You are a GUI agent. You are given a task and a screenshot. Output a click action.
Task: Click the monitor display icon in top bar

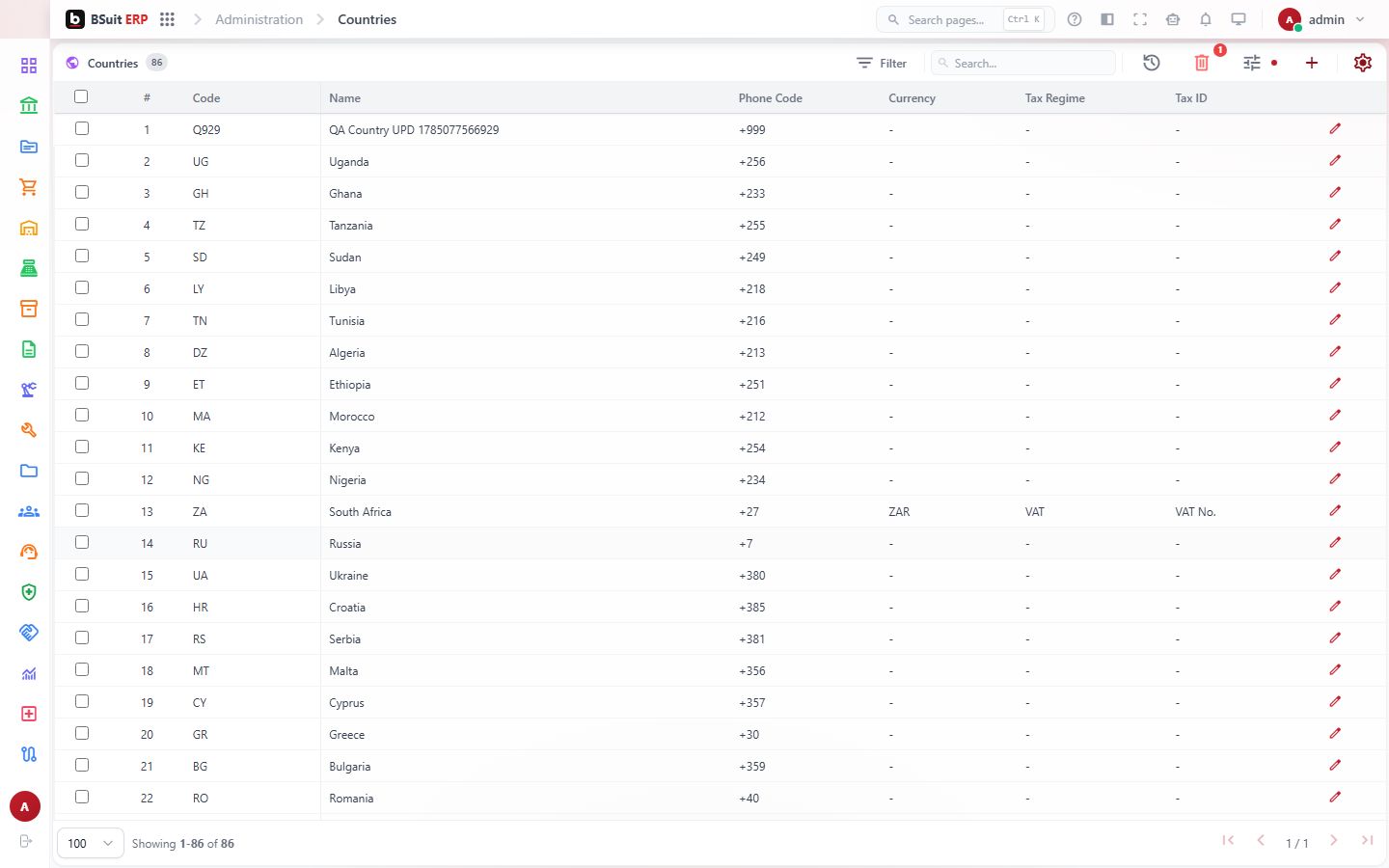point(1239,19)
